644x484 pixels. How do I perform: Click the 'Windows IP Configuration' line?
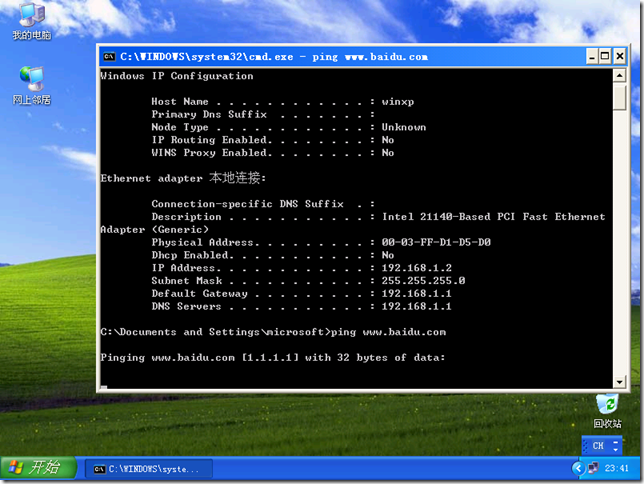point(177,76)
